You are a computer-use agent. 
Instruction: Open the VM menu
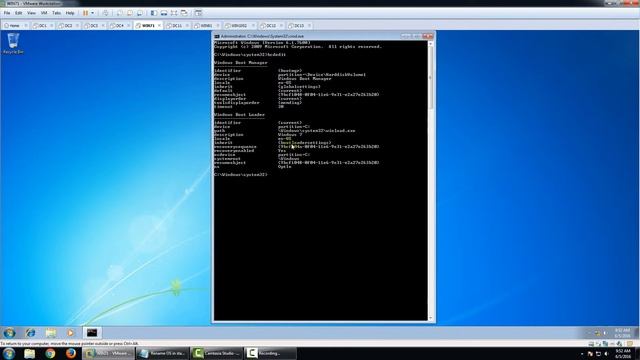[44, 13]
